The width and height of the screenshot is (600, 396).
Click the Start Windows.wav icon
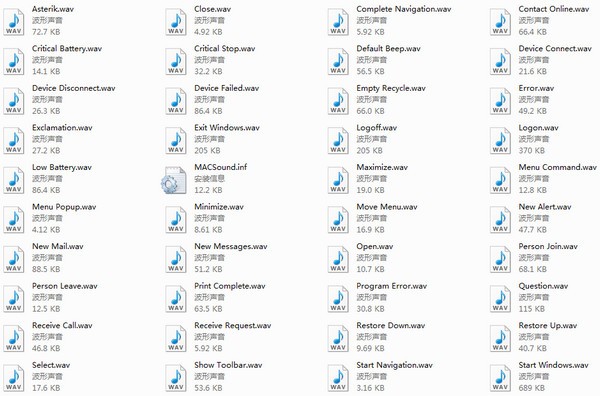click(501, 378)
